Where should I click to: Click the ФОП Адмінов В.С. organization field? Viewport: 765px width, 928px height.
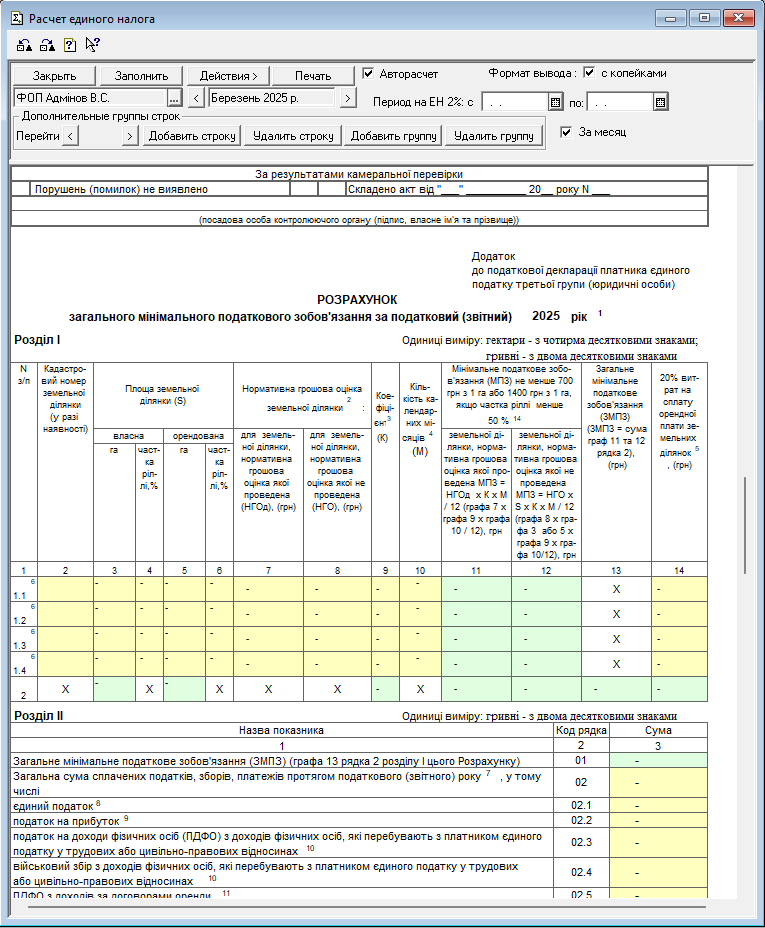point(91,98)
